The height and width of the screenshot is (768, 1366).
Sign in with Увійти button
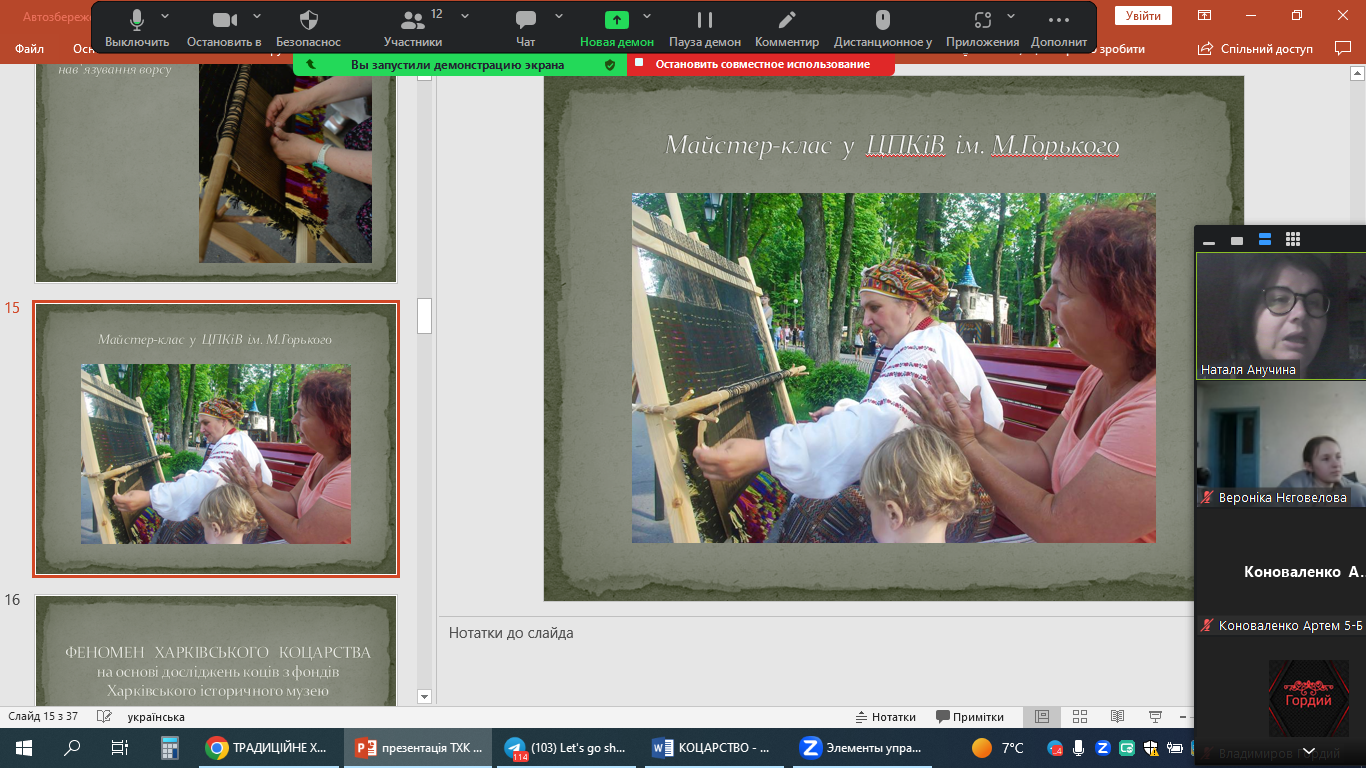coord(1143,16)
